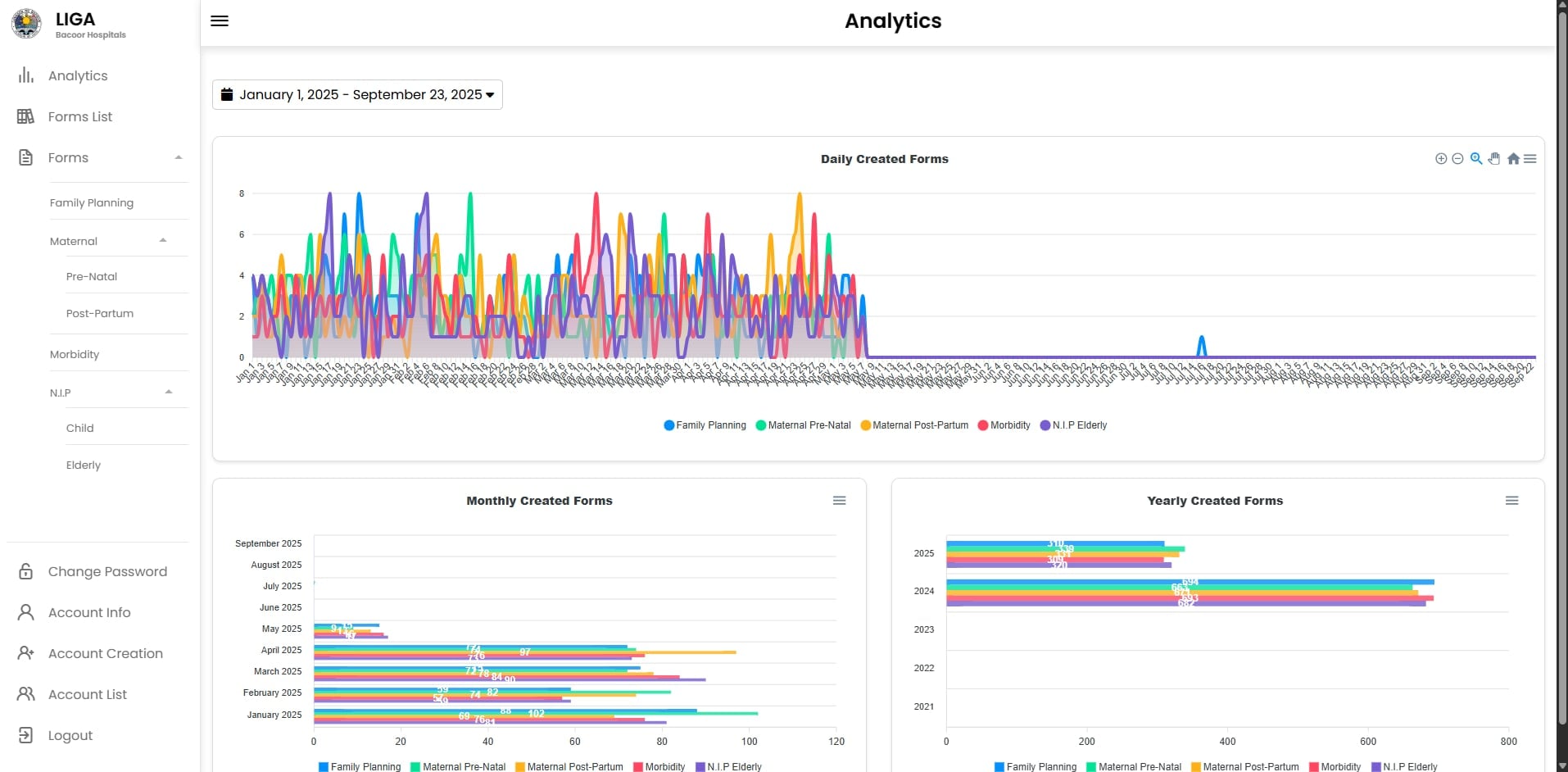The height and width of the screenshot is (772, 1568).
Task: Click the zoom out icon on Daily chart
Action: point(1457,159)
